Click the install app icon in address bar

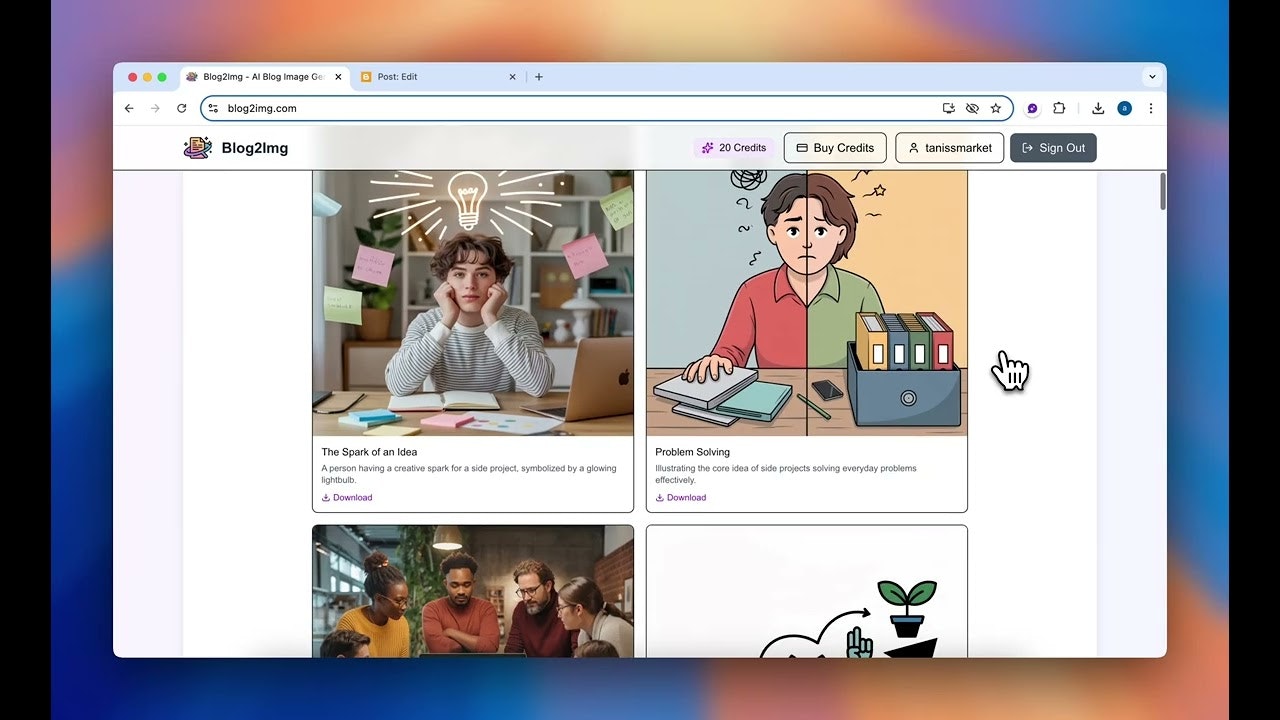click(x=949, y=108)
